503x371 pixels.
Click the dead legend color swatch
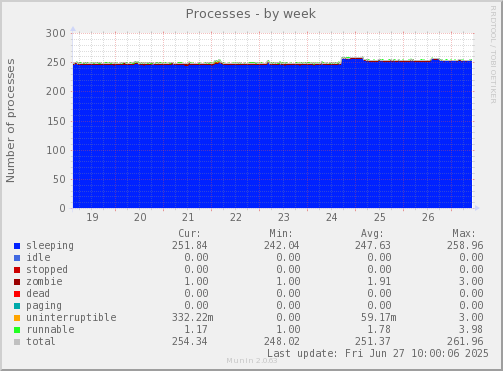(x=17, y=294)
